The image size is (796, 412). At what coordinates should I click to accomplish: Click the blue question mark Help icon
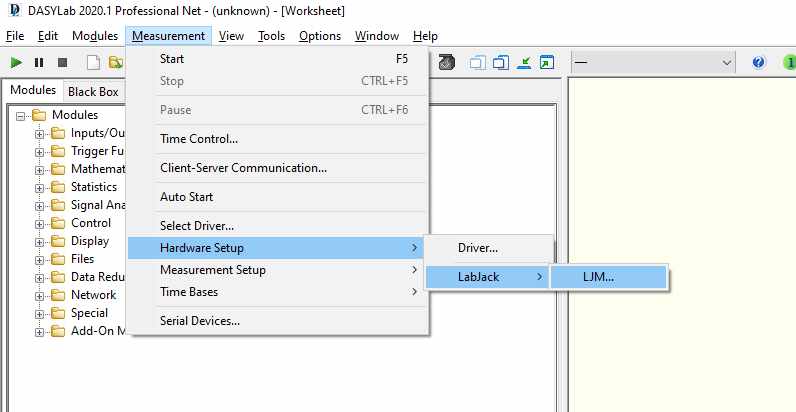tap(759, 62)
